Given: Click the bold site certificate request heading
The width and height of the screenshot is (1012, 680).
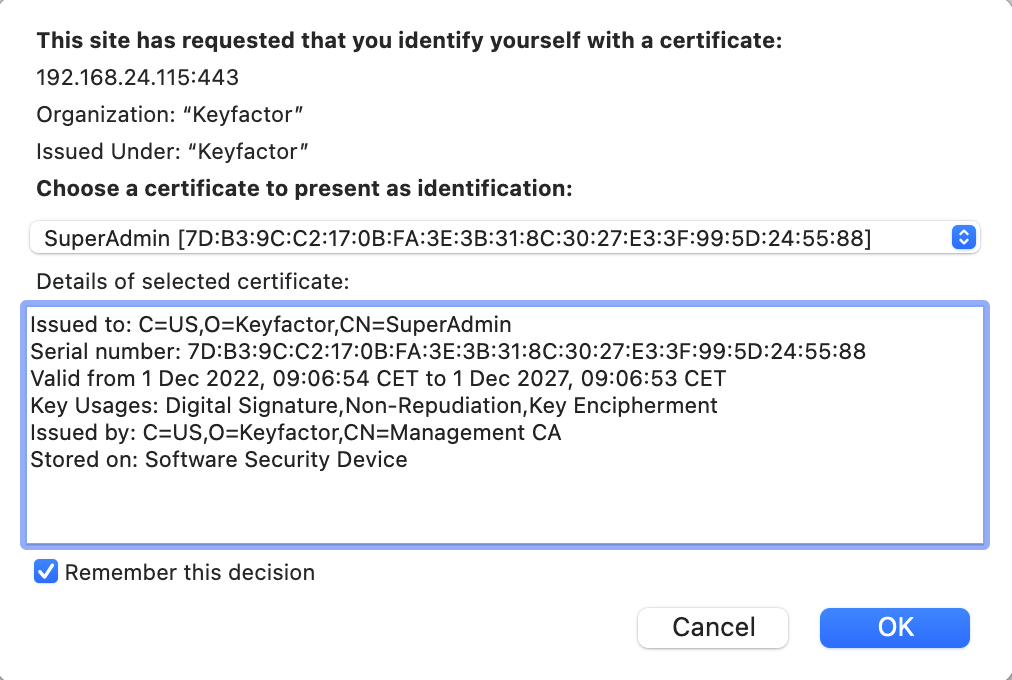Looking at the screenshot, I should (408, 41).
